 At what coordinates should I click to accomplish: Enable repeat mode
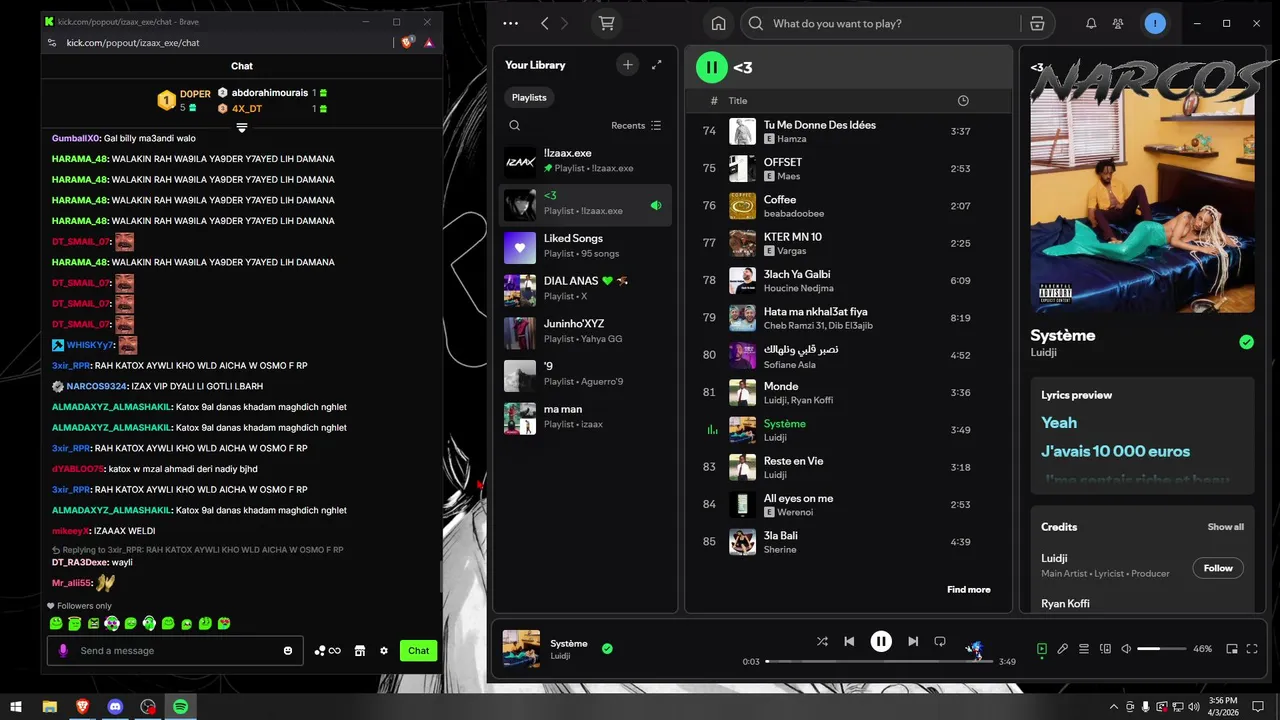(940, 642)
